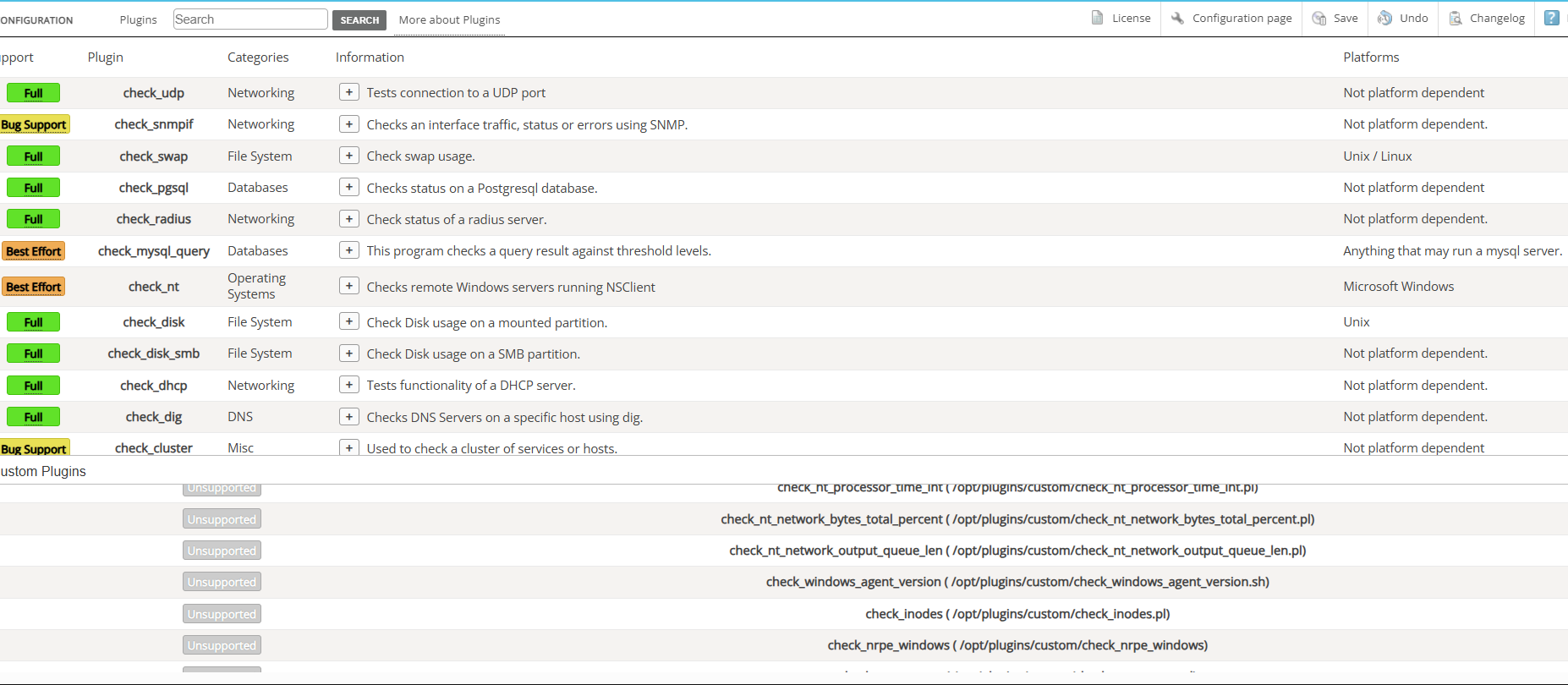Click the Plugins tab label
The width and height of the screenshot is (1568, 685).
[138, 19]
